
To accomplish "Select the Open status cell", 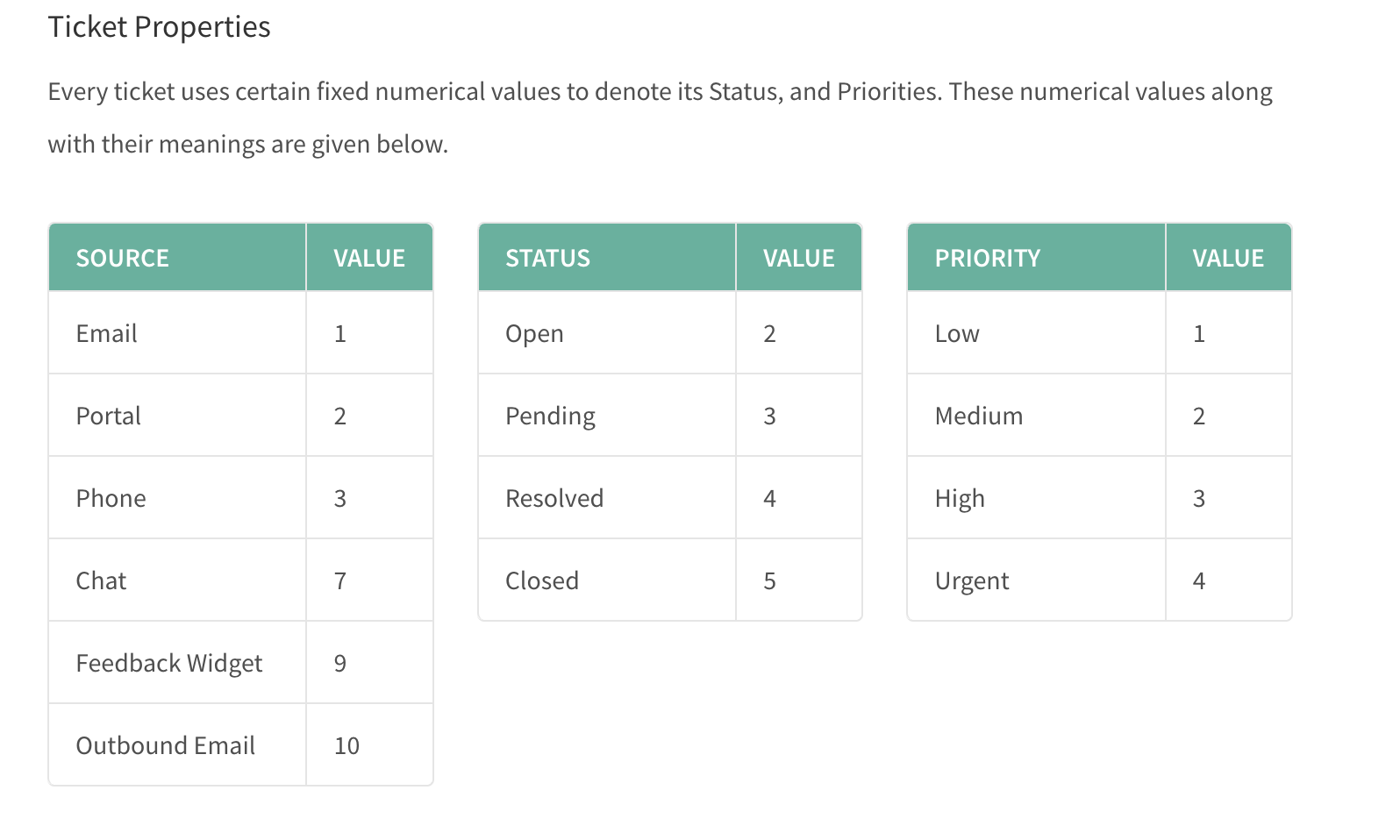I will pyautogui.click(x=606, y=333).
